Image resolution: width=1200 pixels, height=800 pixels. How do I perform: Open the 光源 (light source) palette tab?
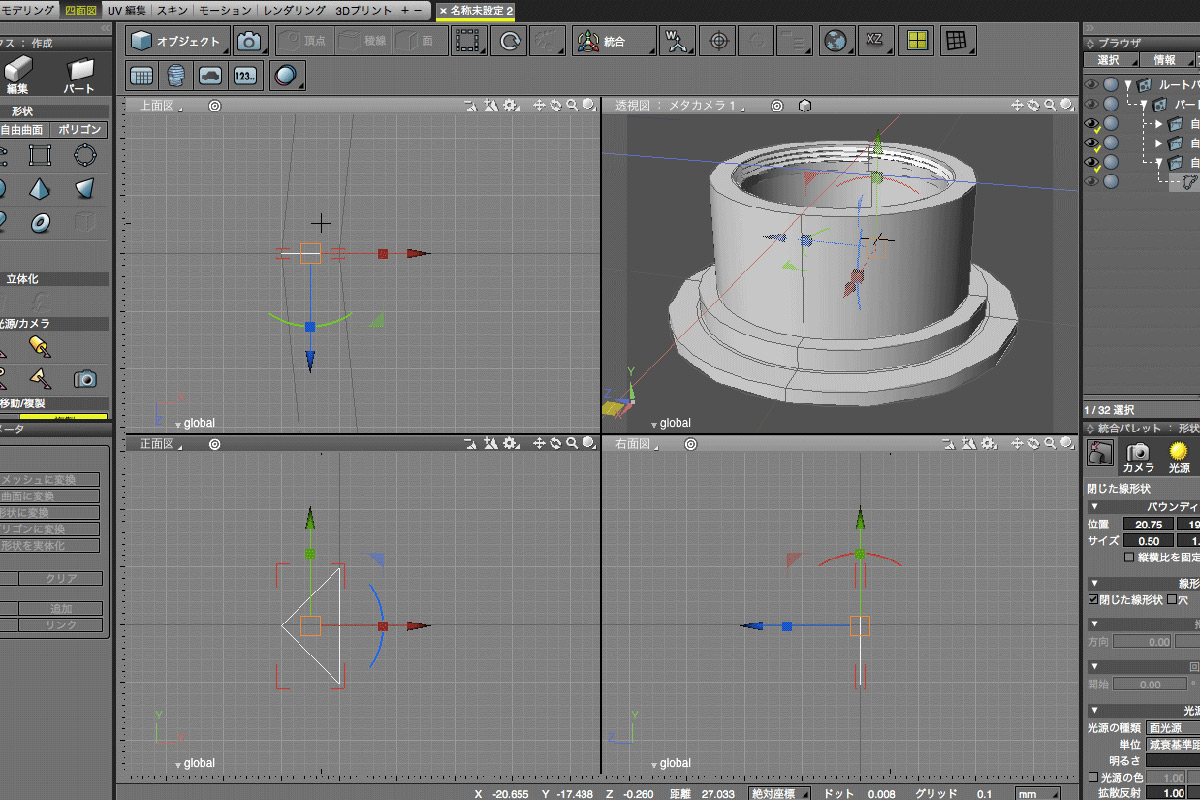click(x=1179, y=456)
